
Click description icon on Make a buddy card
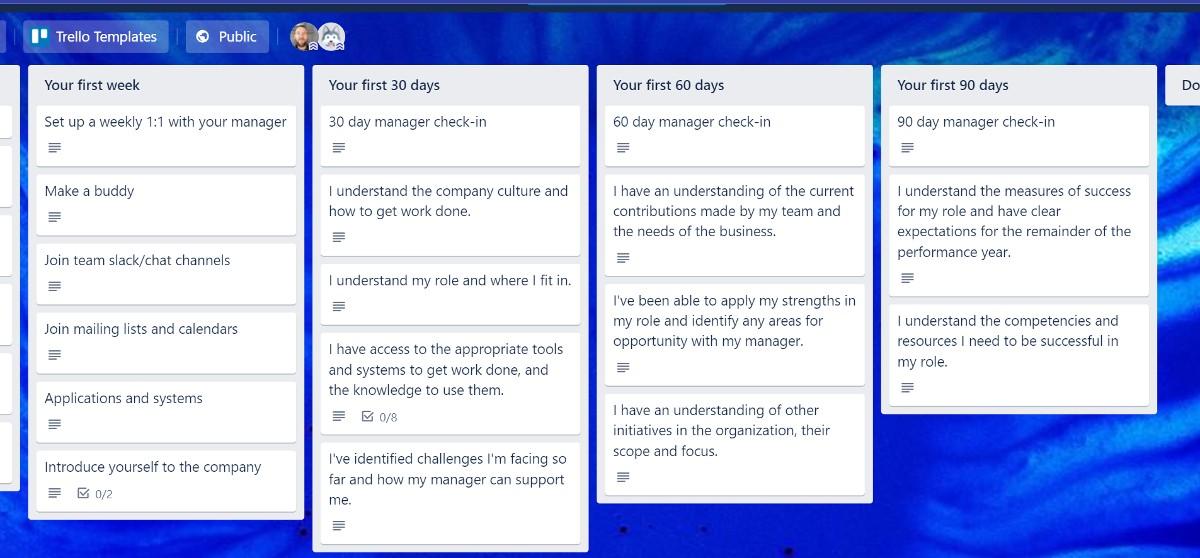pyautogui.click(x=55, y=217)
